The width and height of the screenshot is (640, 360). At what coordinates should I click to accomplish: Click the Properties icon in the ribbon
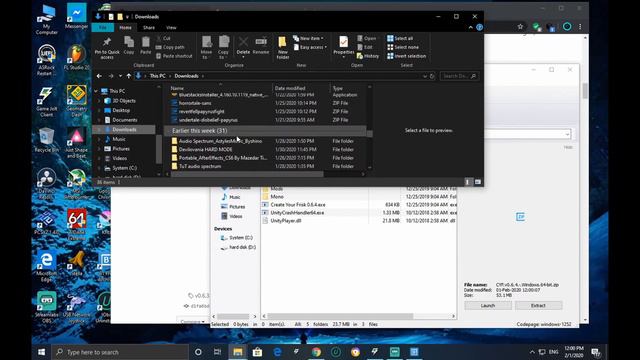point(344,42)
